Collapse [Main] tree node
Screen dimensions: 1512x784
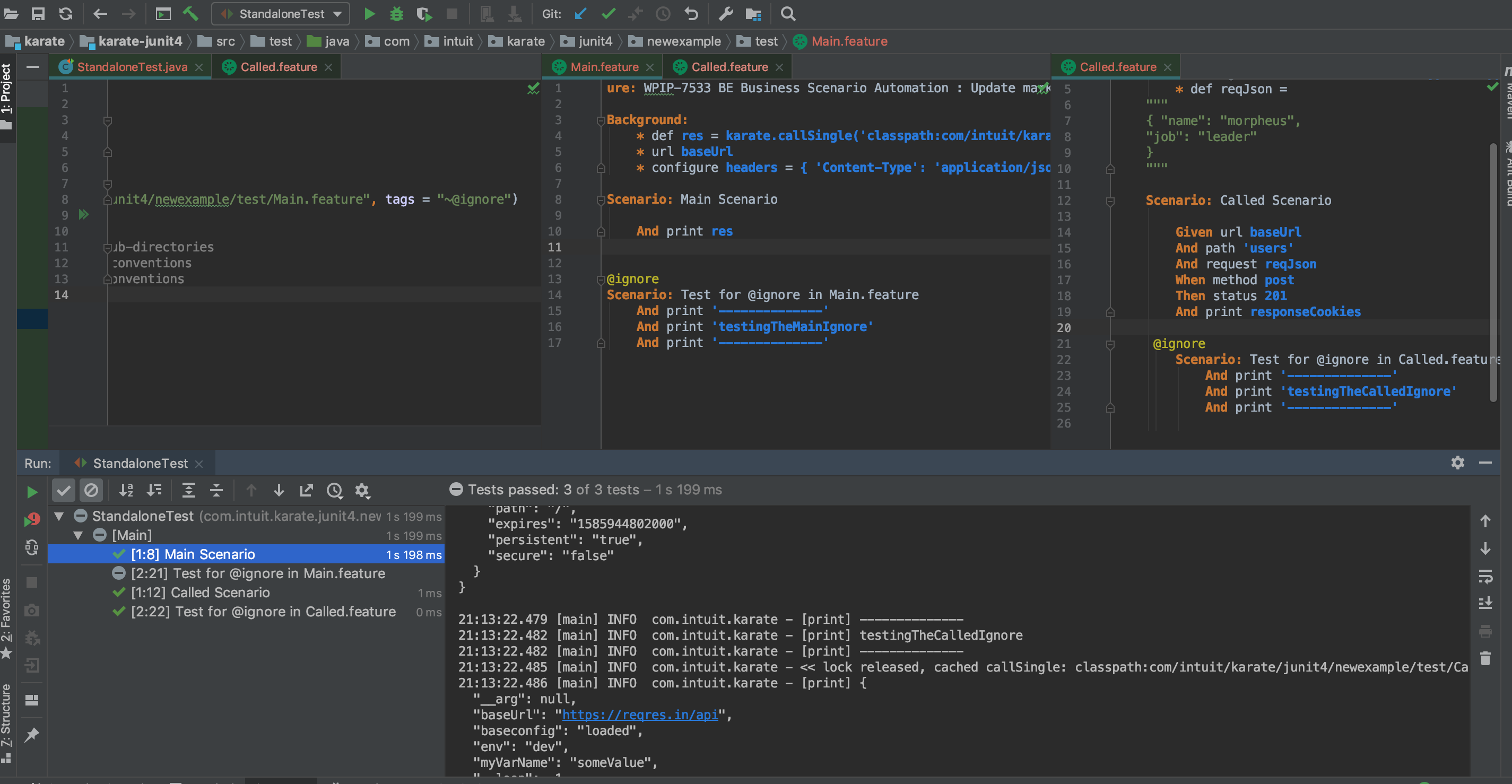point(78,535)
